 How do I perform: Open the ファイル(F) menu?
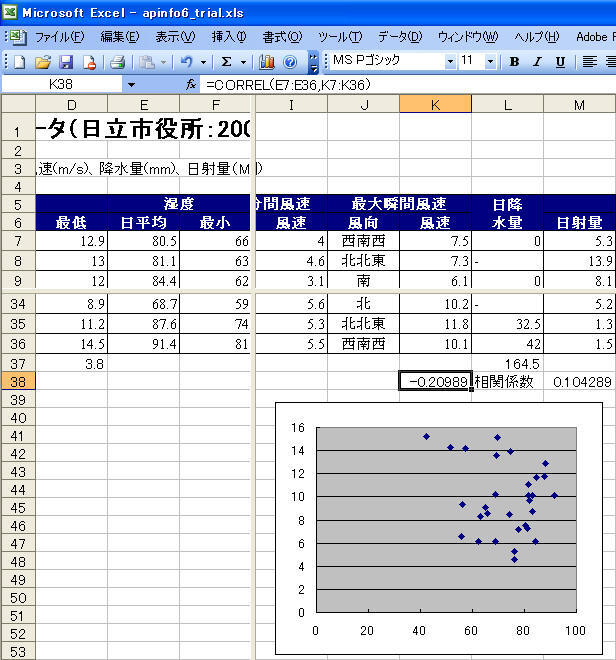click(59, 36)
